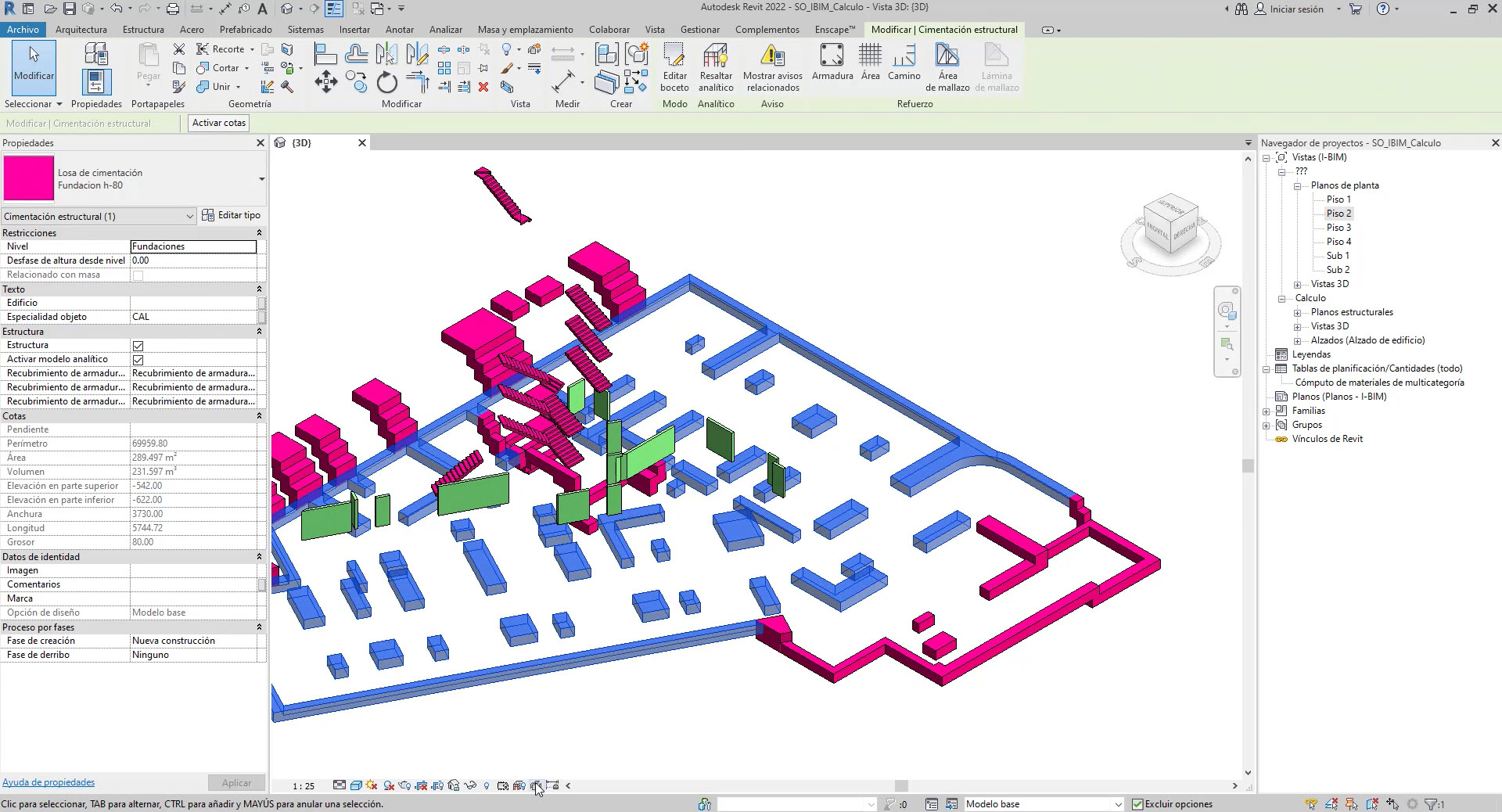Click the pink Losa de cimentación swatch
The width and height of the screenshot is (1502, 812).
[x=29, y=178]
